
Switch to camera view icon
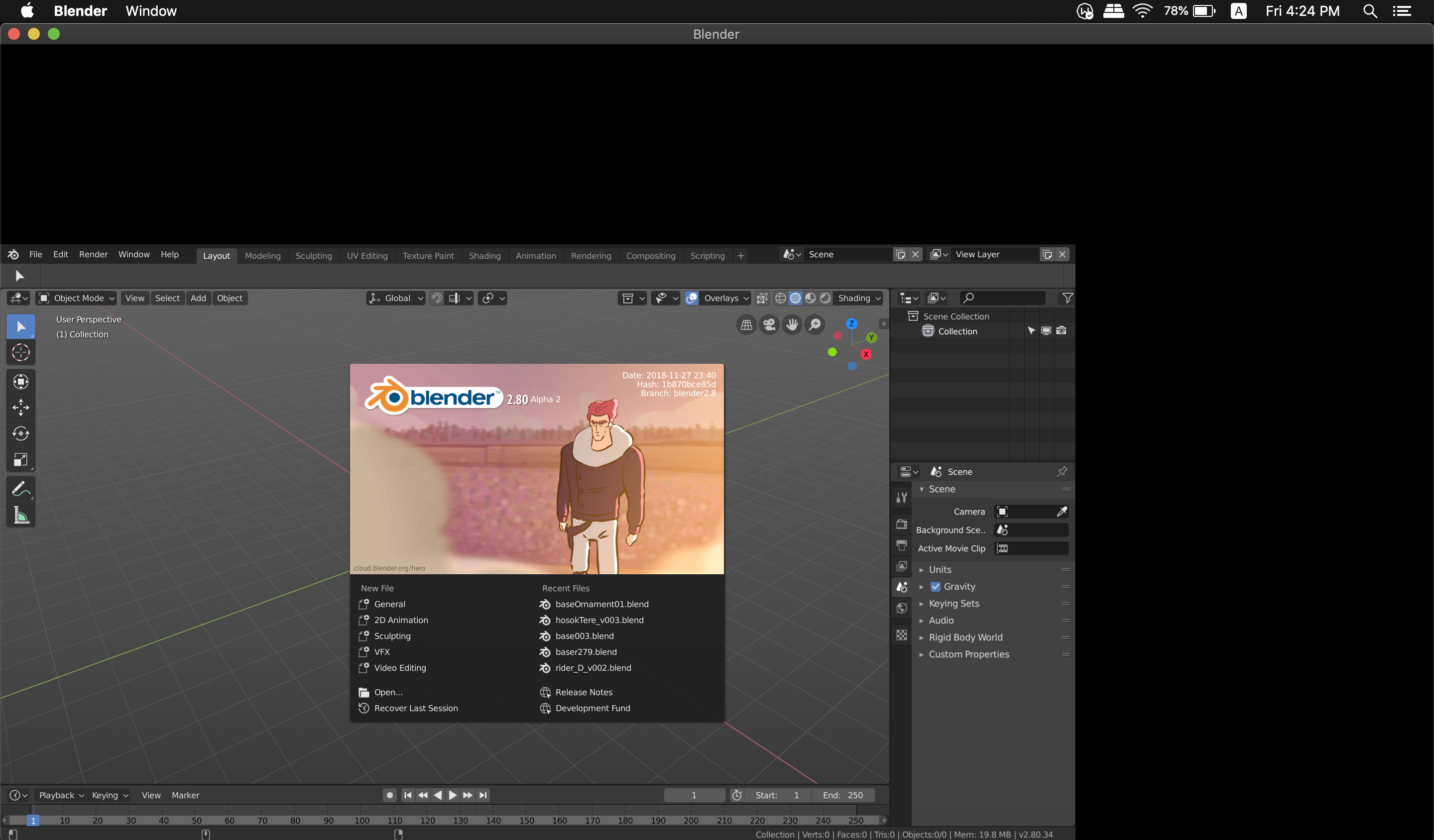[769, 325]
